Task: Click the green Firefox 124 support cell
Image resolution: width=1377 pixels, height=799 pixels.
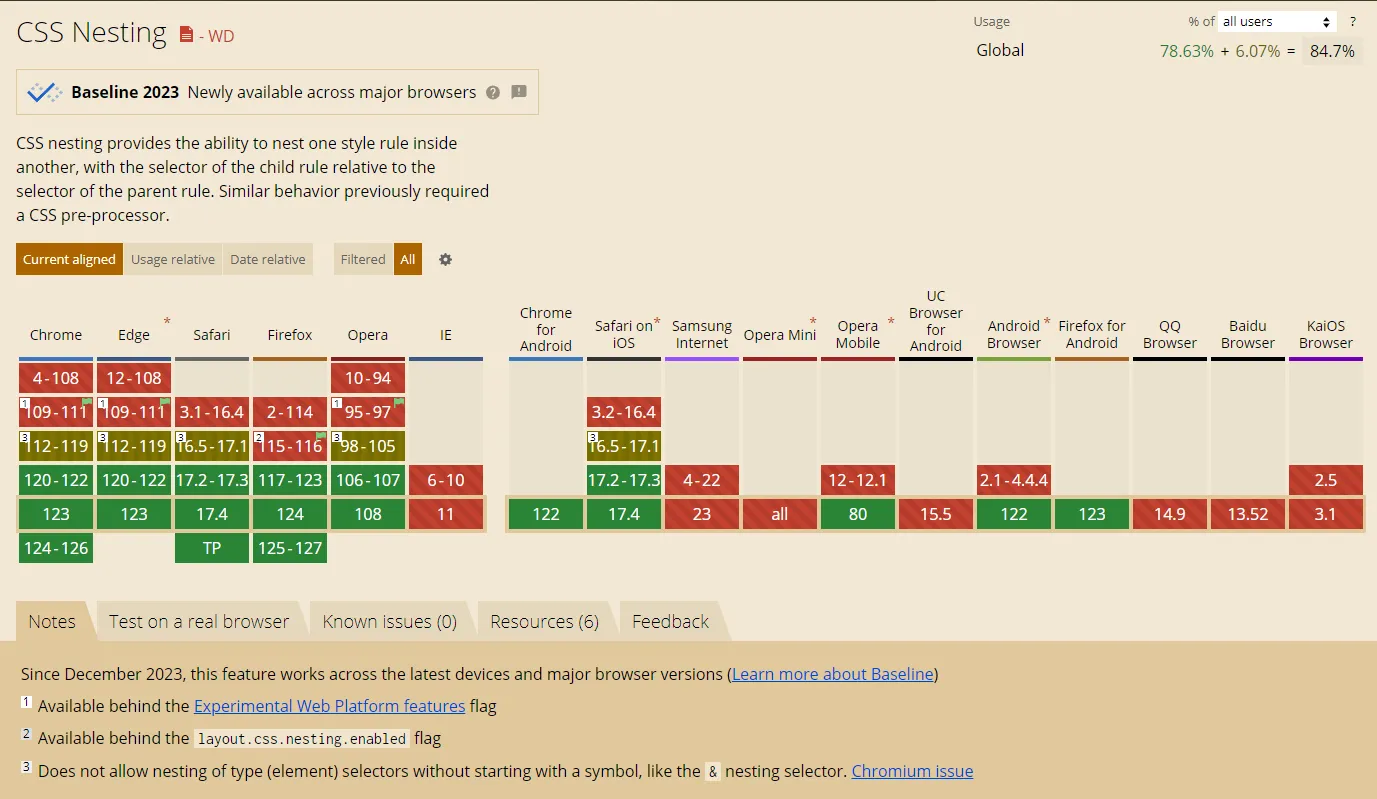Action: (290, 514)
